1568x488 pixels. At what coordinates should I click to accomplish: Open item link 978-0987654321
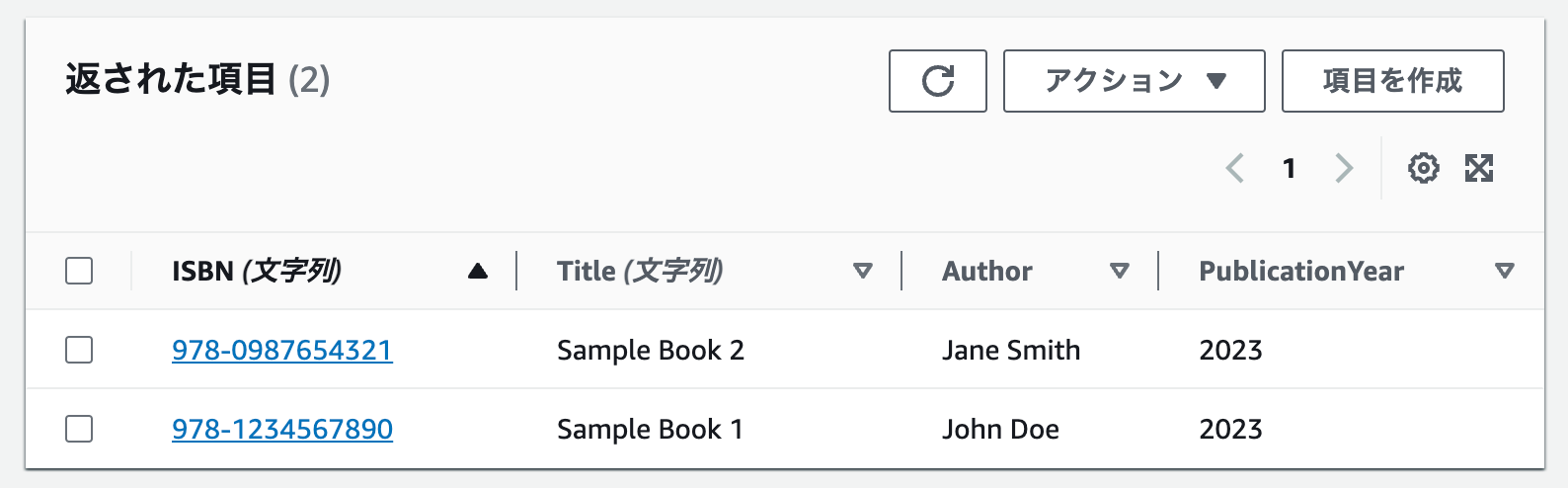coord(282,350)
